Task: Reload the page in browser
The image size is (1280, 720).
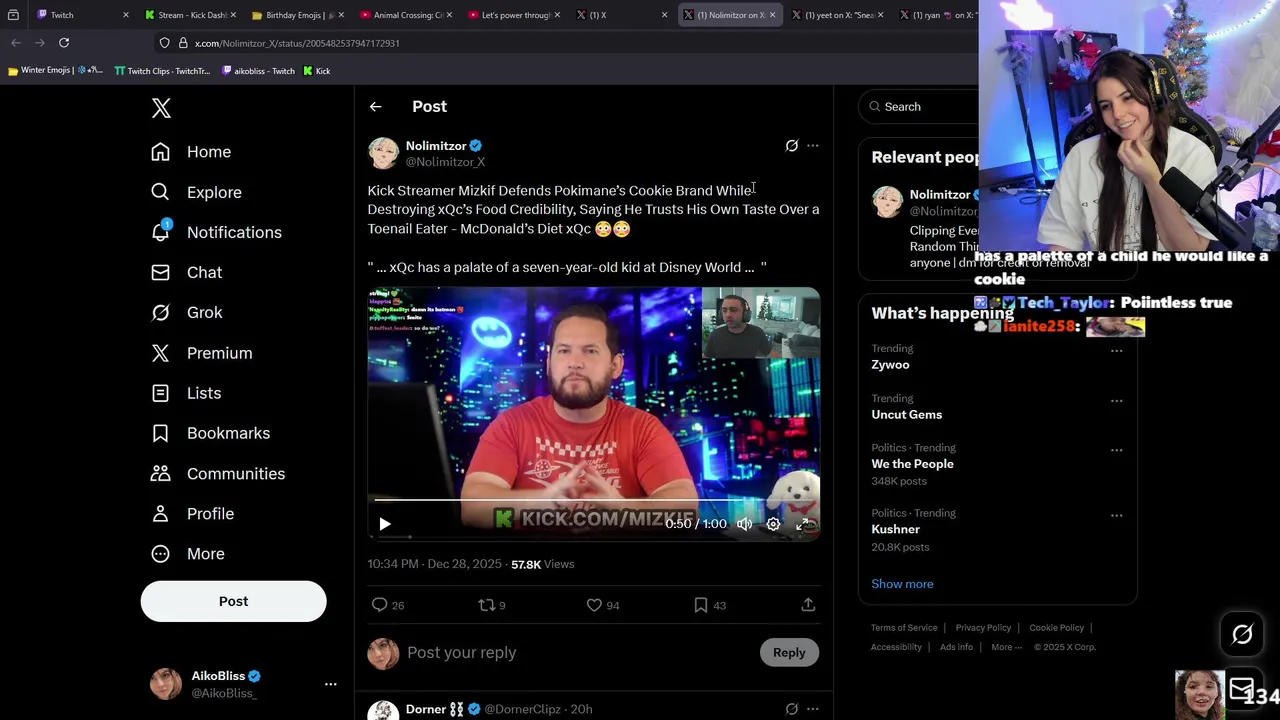Action: pyautogui.click(x=64, y=43)
